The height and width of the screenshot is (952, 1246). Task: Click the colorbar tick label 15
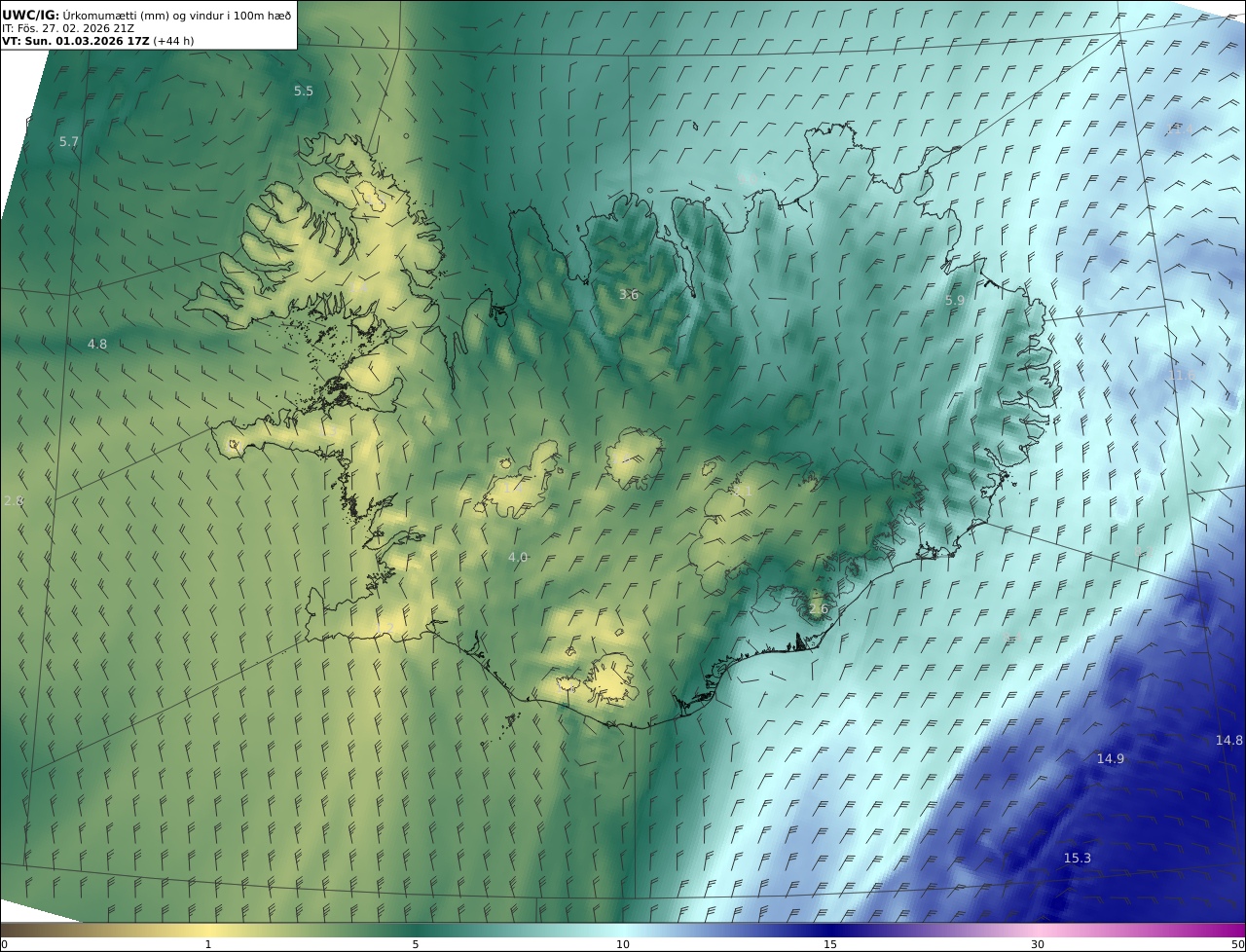click(x=830, y=944)
